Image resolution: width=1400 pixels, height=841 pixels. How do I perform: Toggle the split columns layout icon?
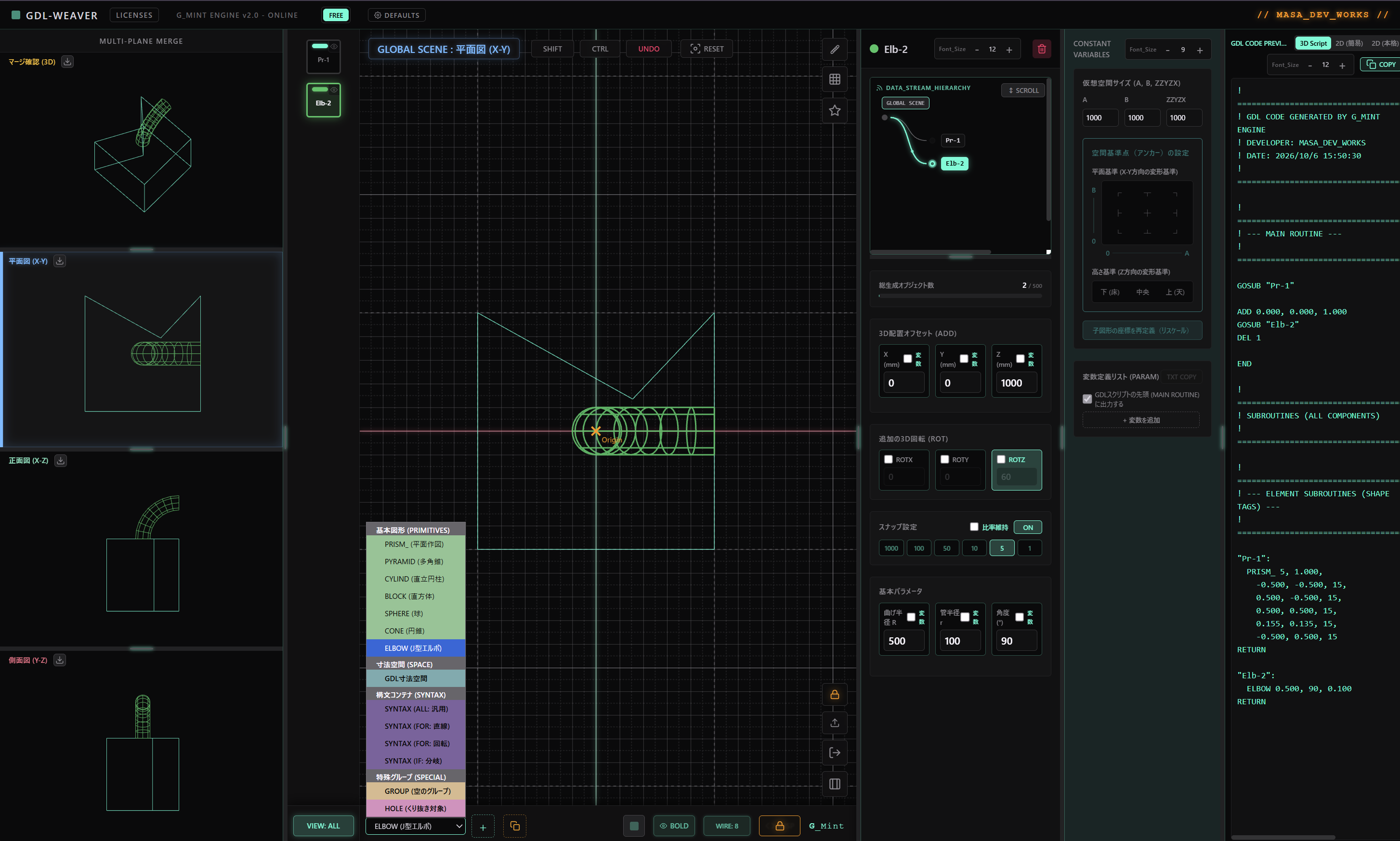point(834,784)
